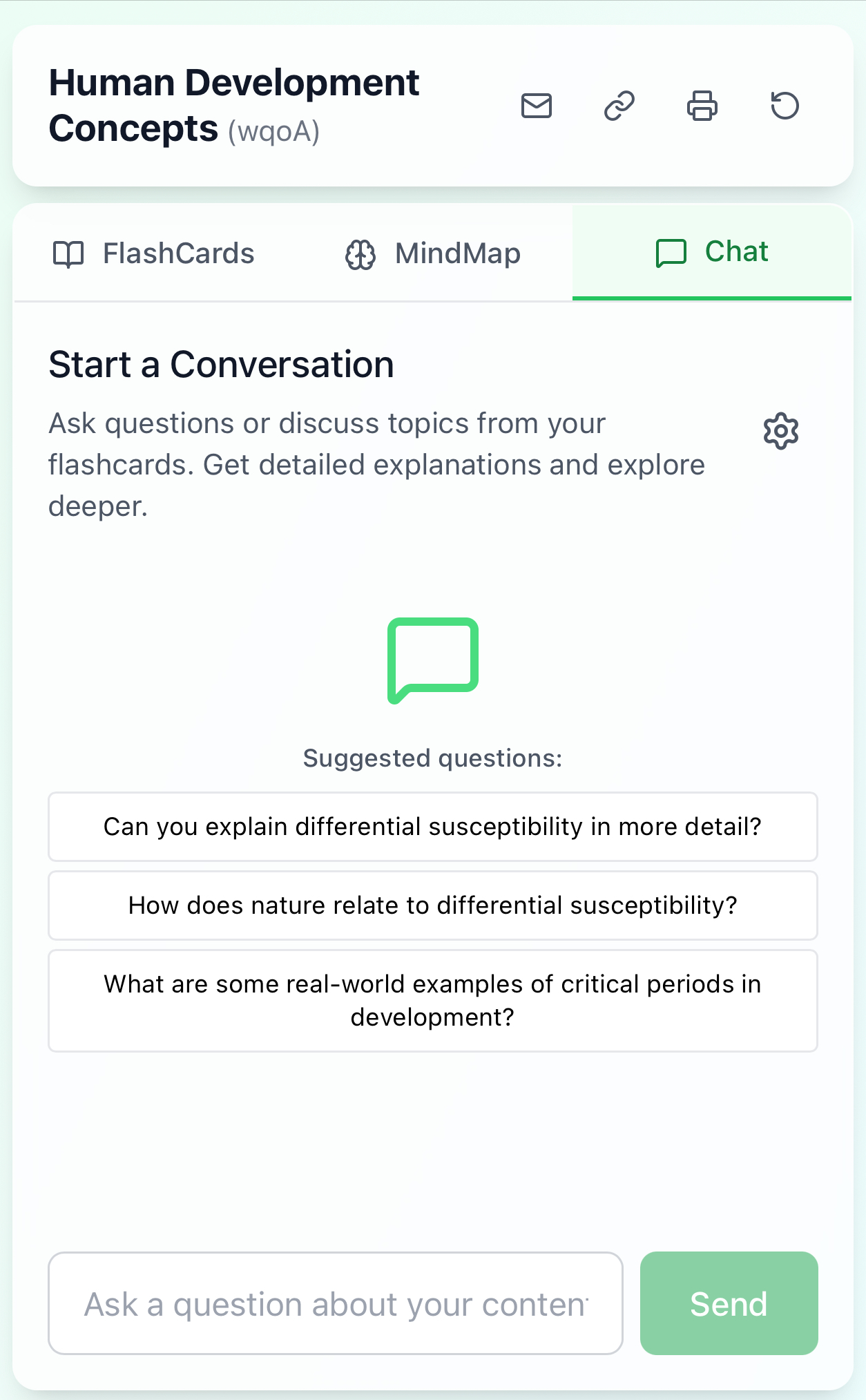The height and width of the screenshot is (1400, 866).
Task: Click the large green speech bubble illustration
Action: point(433,660)
